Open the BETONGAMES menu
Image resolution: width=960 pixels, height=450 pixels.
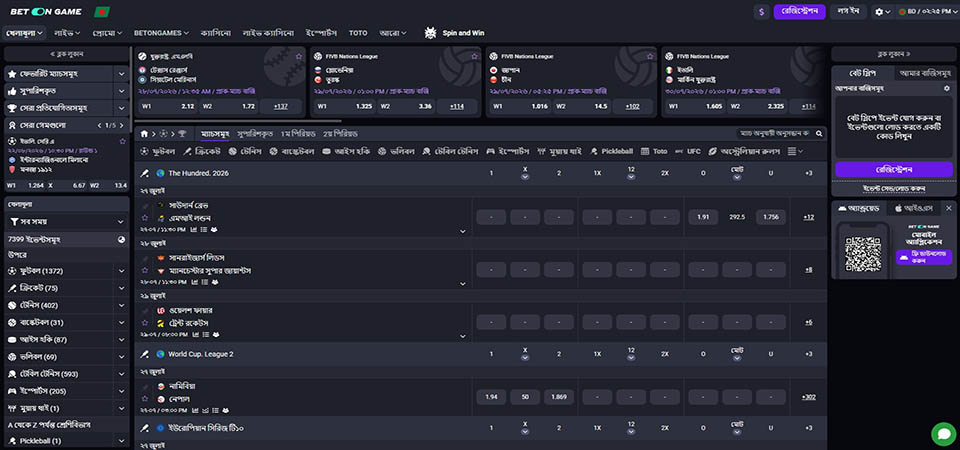(x=161, y=33)
